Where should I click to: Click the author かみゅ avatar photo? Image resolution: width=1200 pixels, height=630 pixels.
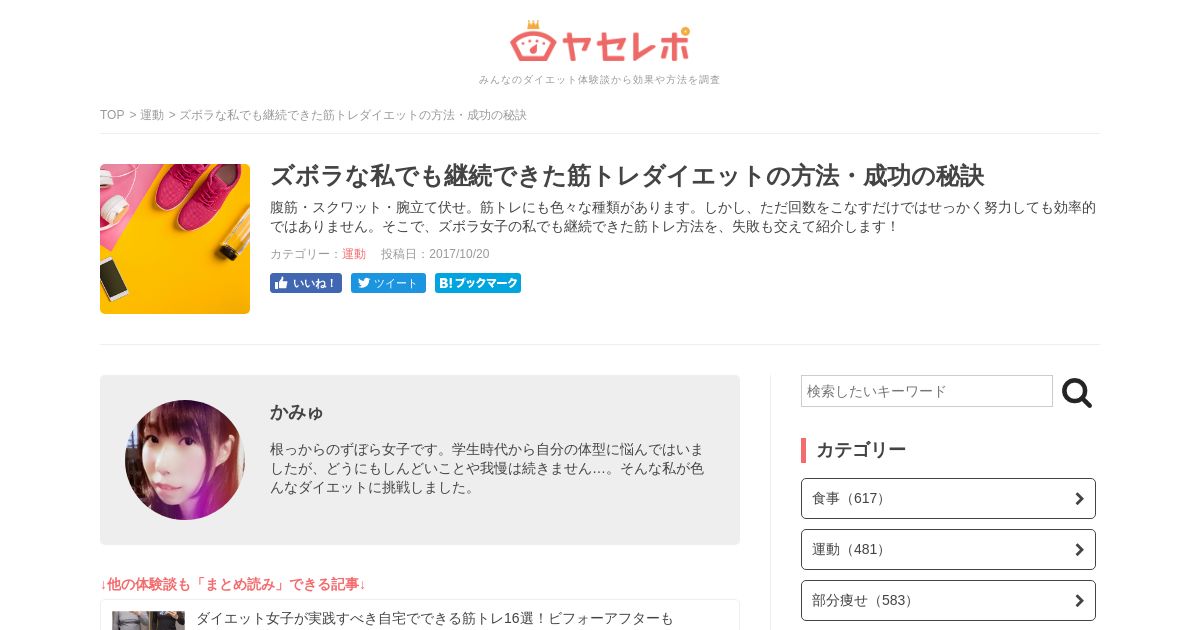[185, 460]
